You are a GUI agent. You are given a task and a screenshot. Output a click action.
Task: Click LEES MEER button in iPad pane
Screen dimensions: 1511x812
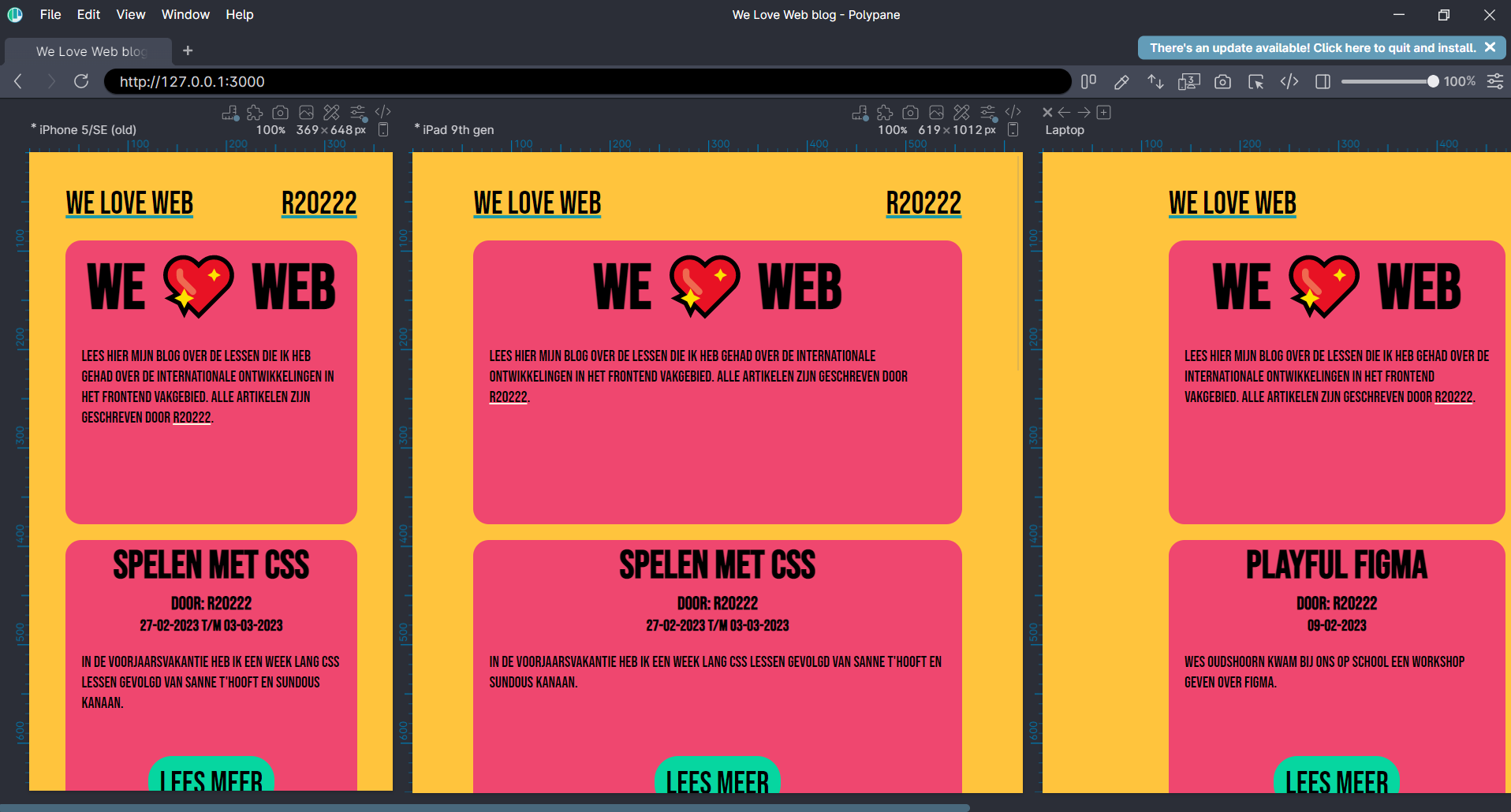click(718, 775)
